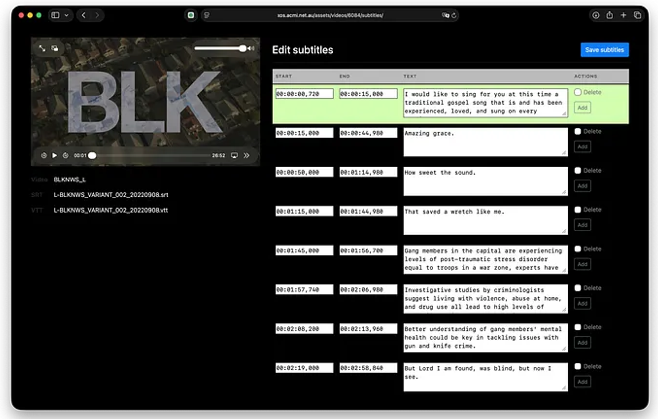Mute the video with the speaker icon
This screenshot has height=419, width=658.
point(251,48)
